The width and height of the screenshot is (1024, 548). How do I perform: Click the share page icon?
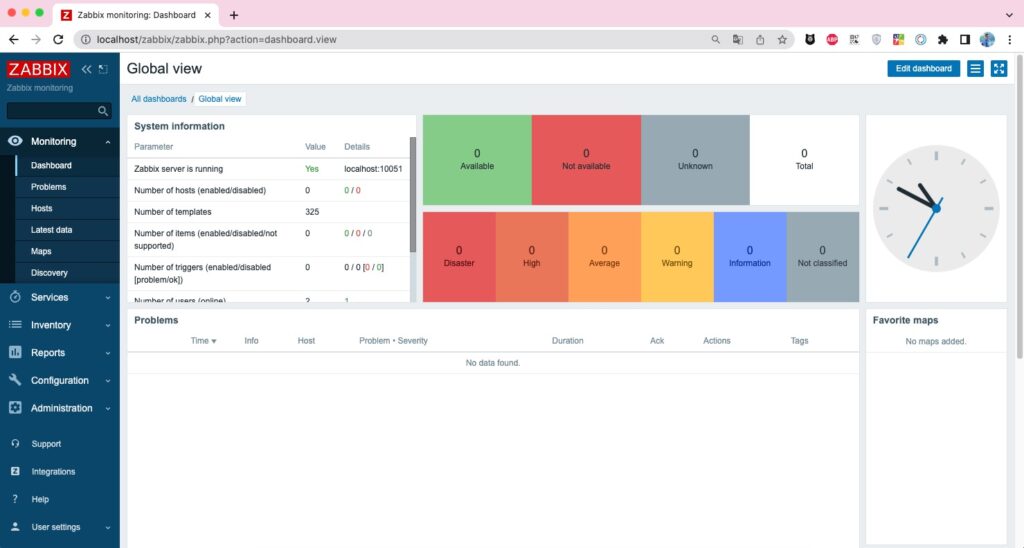coord(760,40)
